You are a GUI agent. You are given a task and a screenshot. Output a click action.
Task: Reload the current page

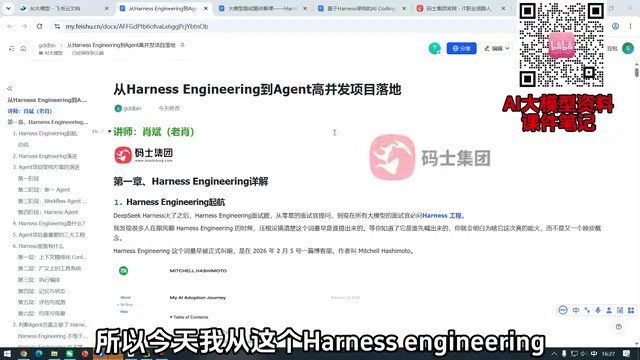[39, 26]
